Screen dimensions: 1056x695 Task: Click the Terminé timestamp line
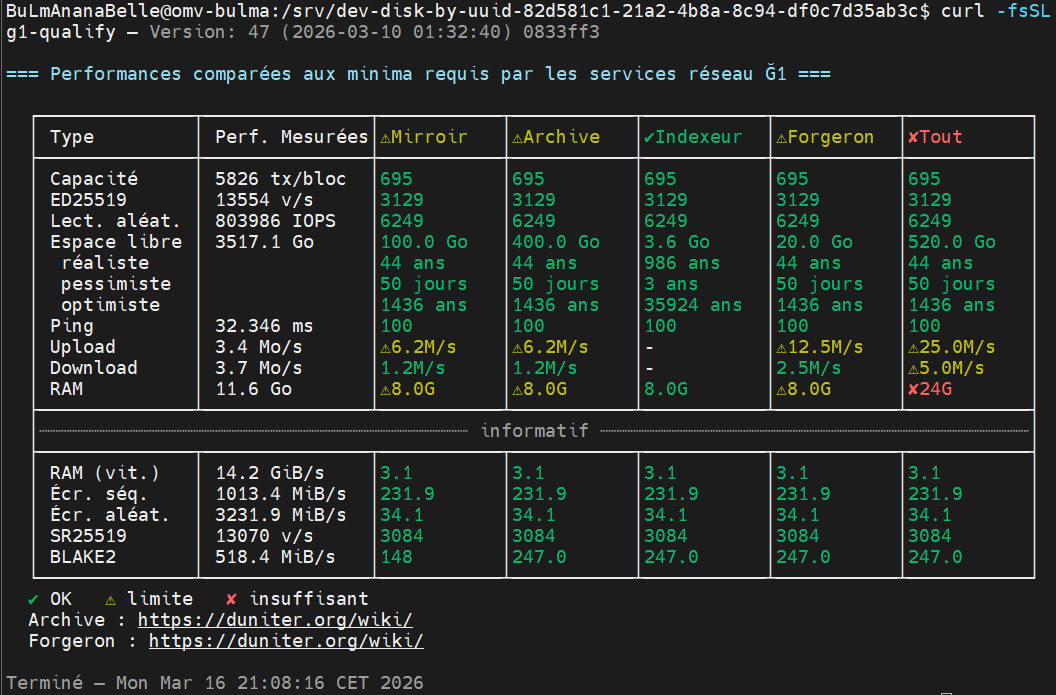(214, 683)
